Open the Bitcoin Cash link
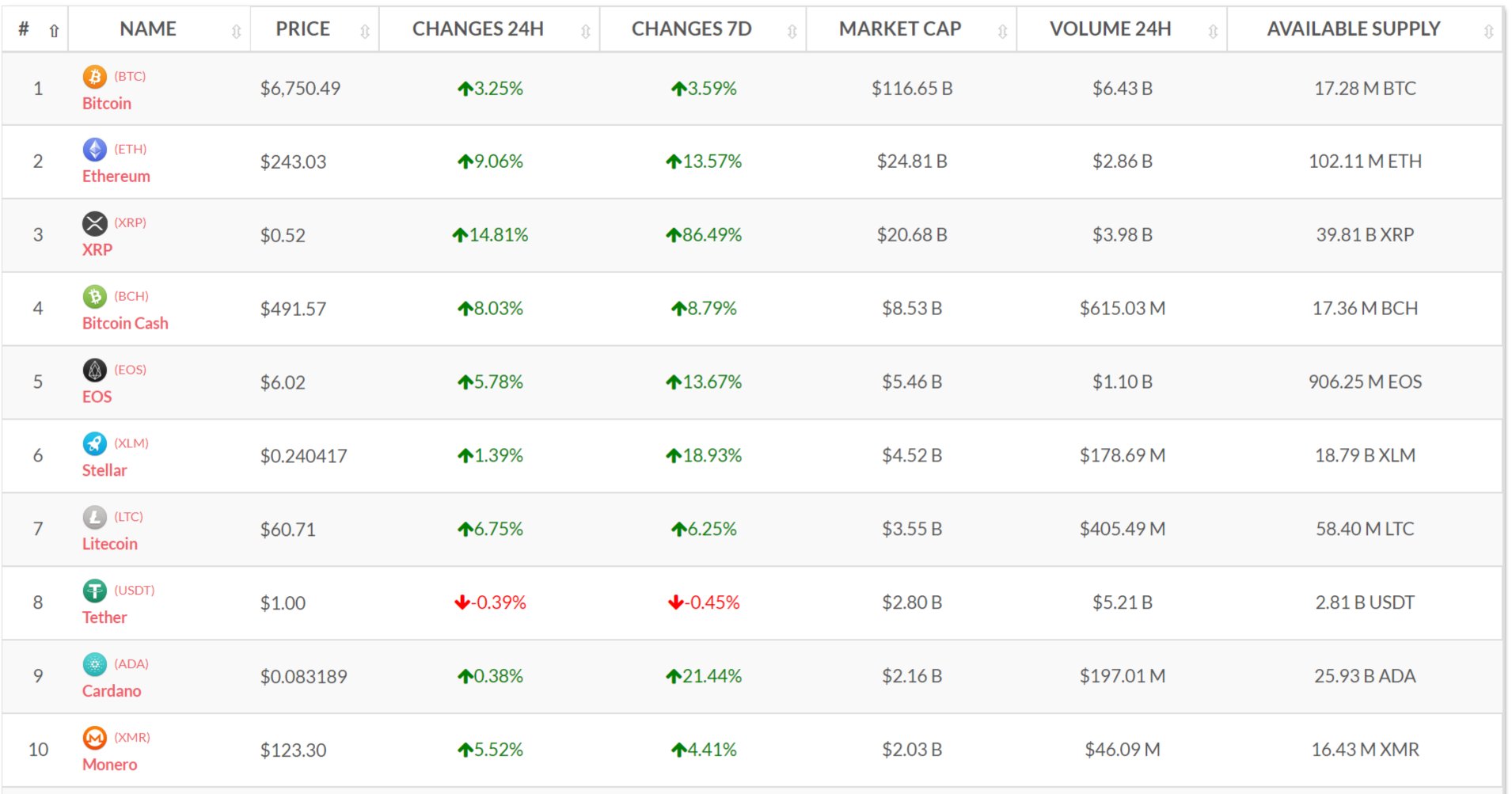Image resolution: width=1512 pixels, height=794 pixels. (125, 324)
